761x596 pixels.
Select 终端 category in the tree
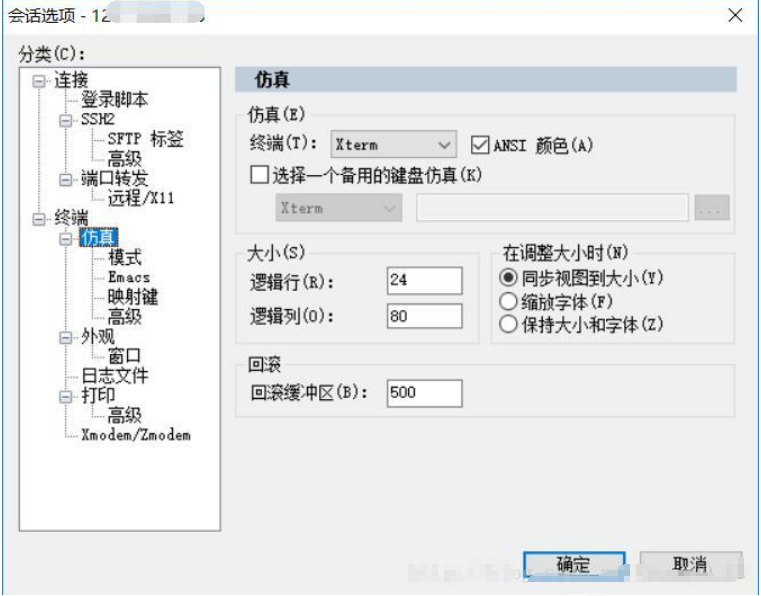pos(71,218)
